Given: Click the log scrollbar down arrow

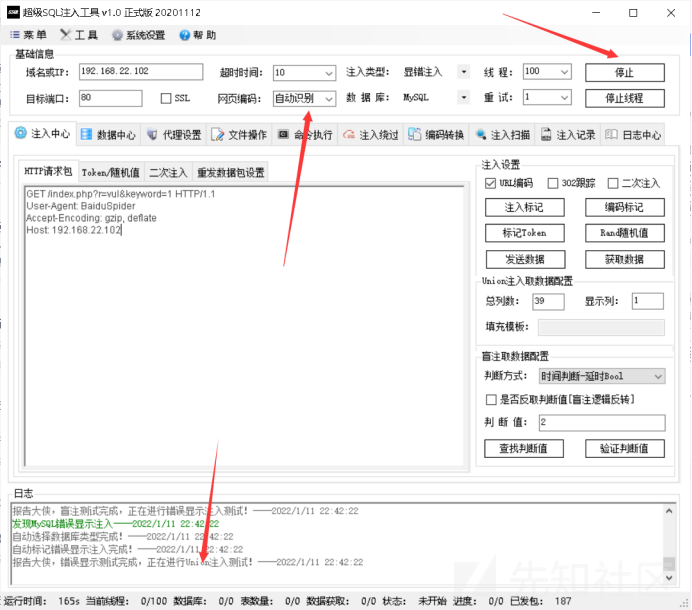Looking at the screenshot, I should [669, 577].
